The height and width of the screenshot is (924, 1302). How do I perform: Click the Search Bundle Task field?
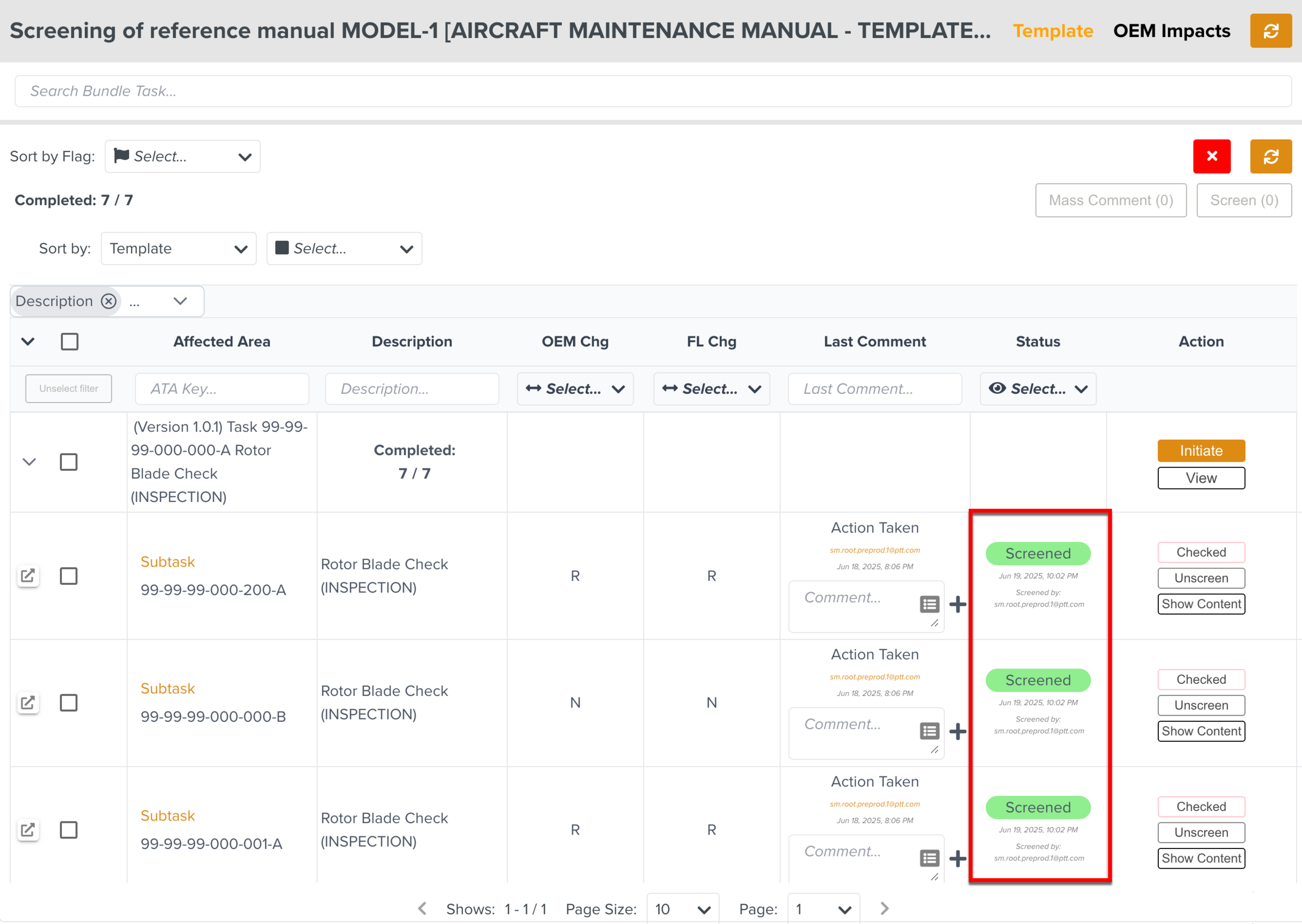pos(652,91)
